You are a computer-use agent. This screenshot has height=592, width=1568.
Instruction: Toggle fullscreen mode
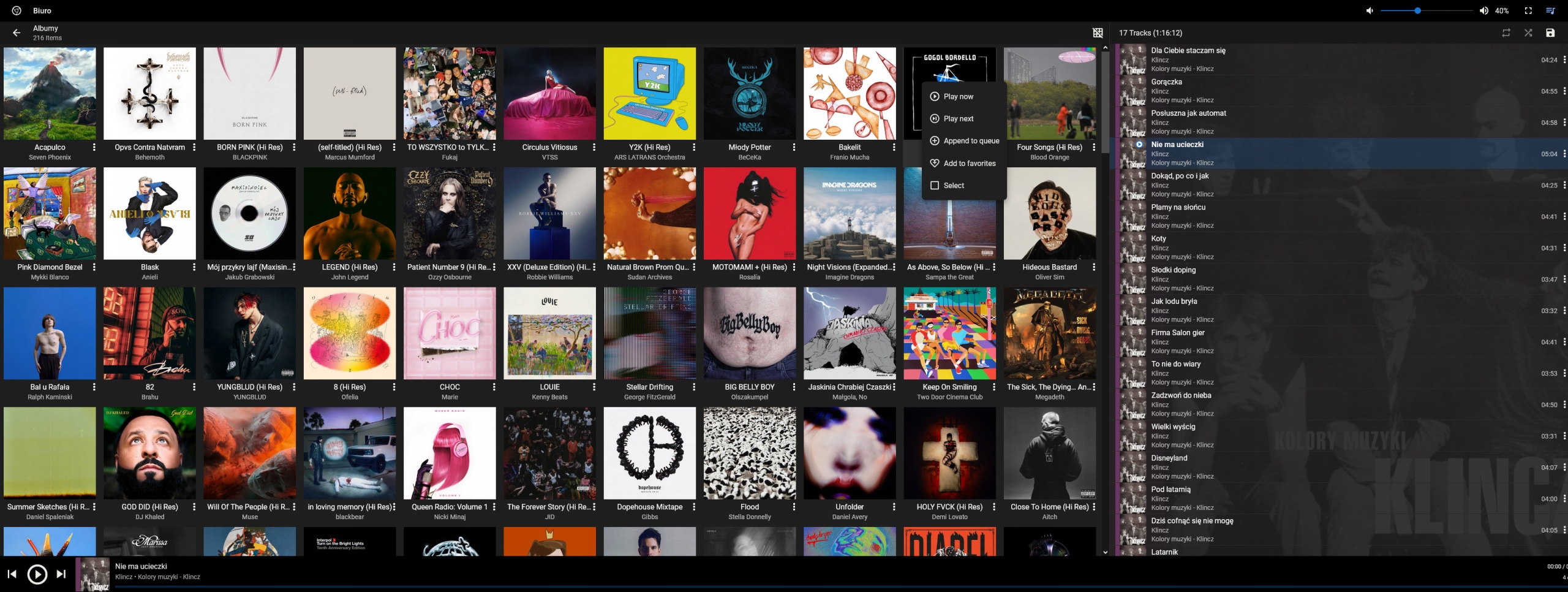[x=1528, y=10]
